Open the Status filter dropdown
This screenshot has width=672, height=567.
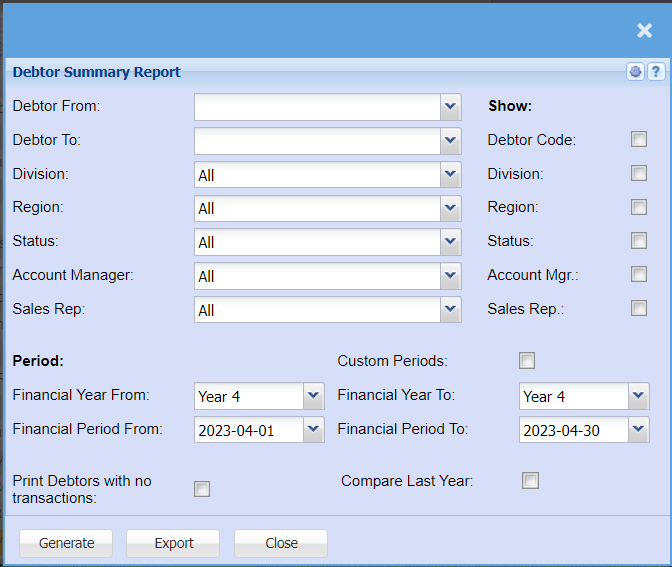tap(450, 242)
